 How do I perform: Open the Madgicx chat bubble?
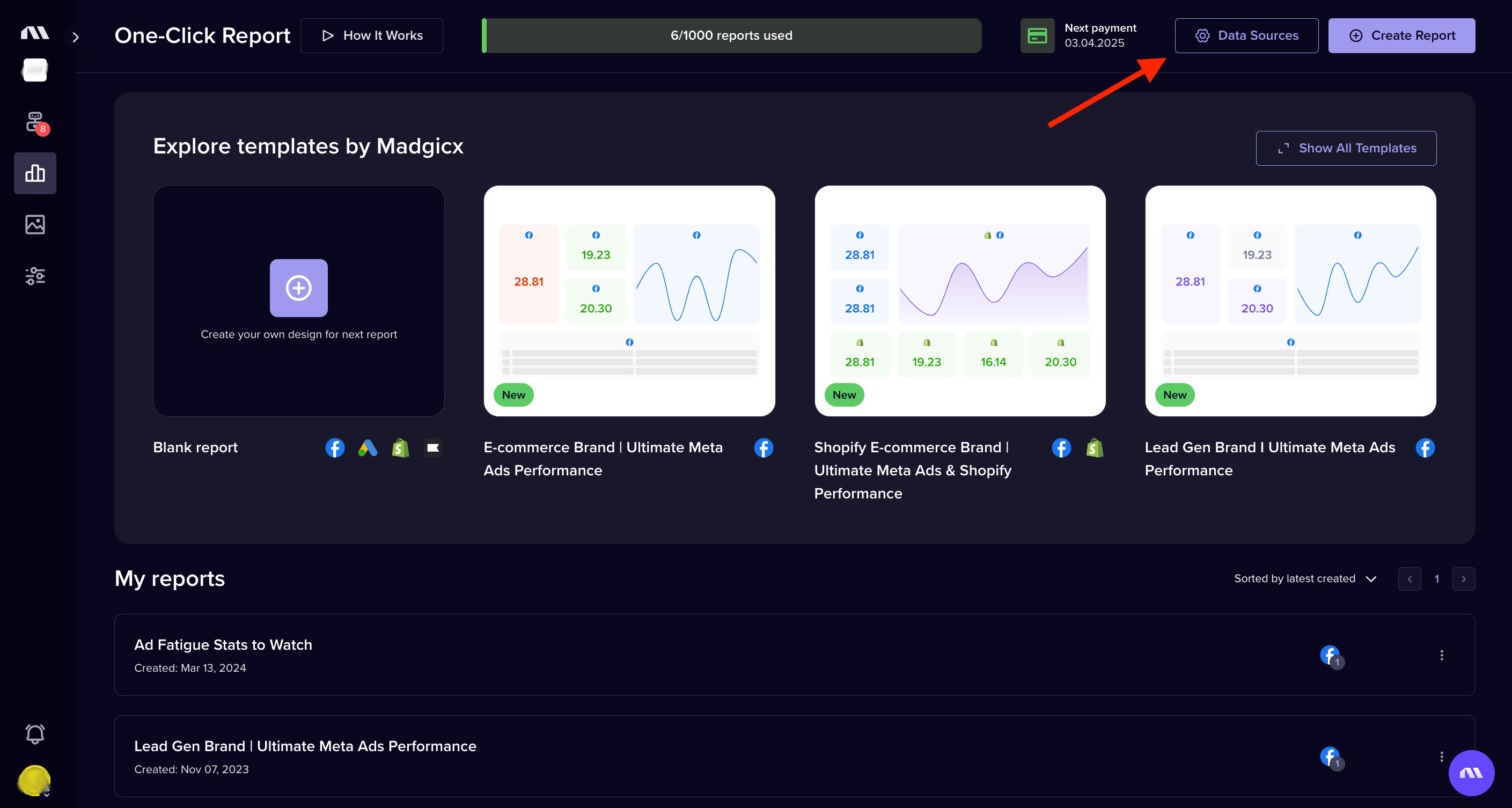click(x=1471, y=773)
